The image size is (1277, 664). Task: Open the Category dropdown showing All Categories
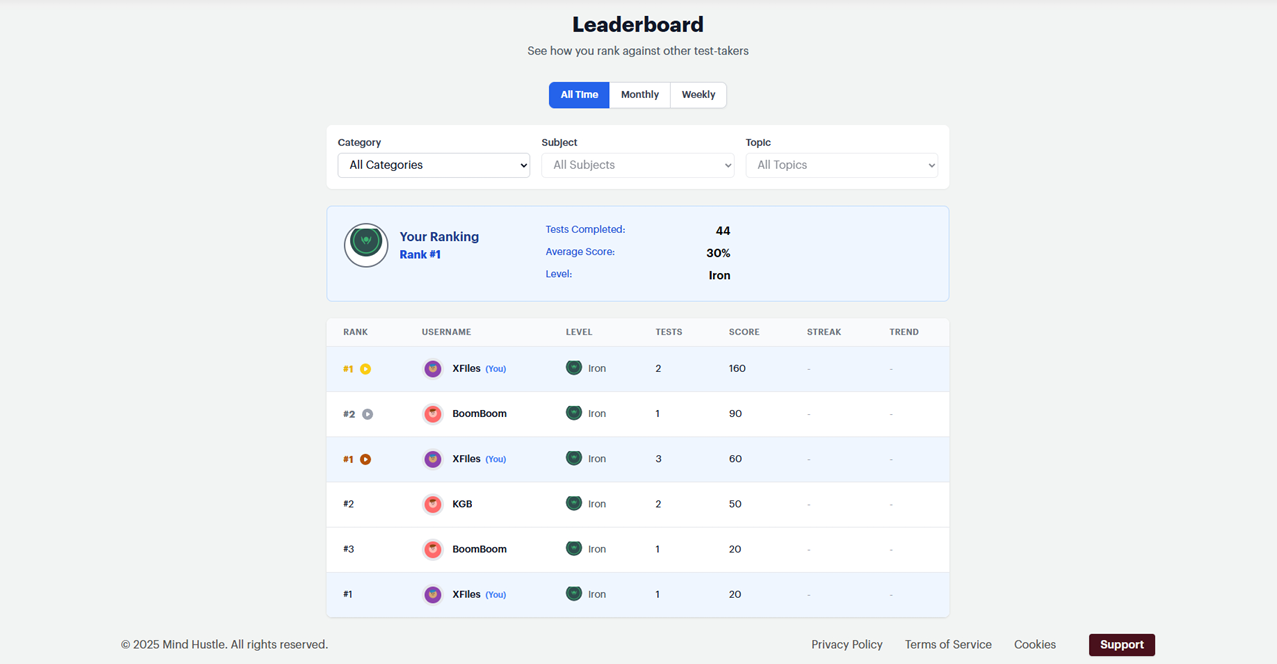coord(434,165)
